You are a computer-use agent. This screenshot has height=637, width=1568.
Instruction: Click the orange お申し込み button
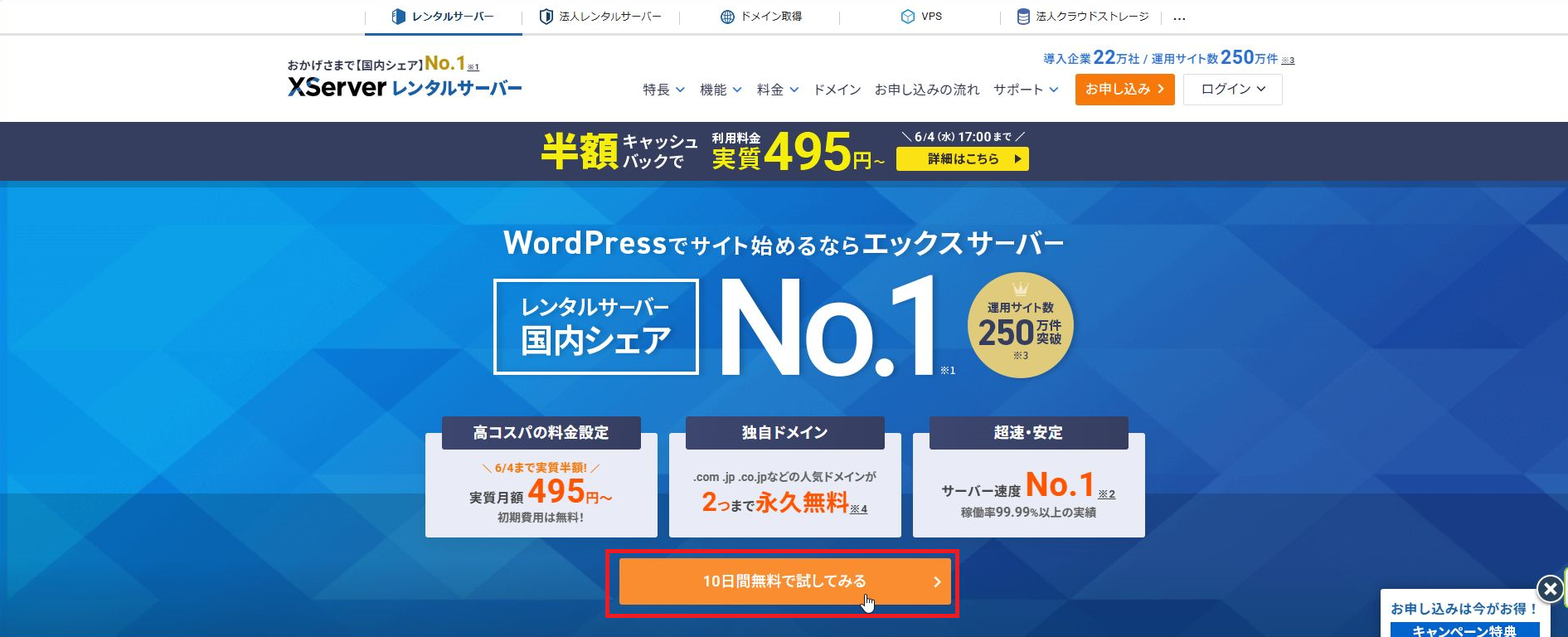click(x=1124, y=90)
